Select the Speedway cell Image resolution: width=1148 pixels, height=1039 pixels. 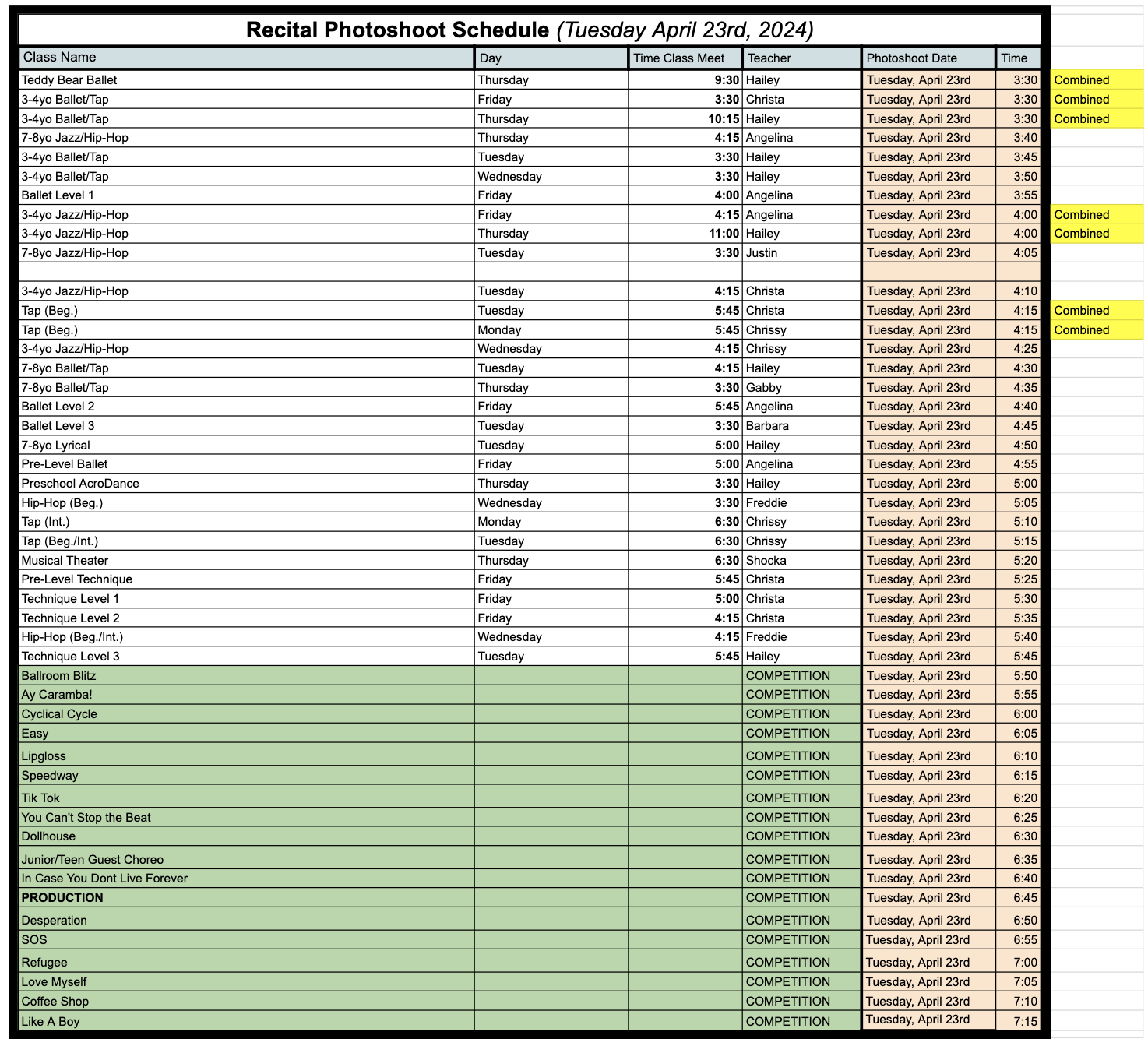[x=247, y=776]
